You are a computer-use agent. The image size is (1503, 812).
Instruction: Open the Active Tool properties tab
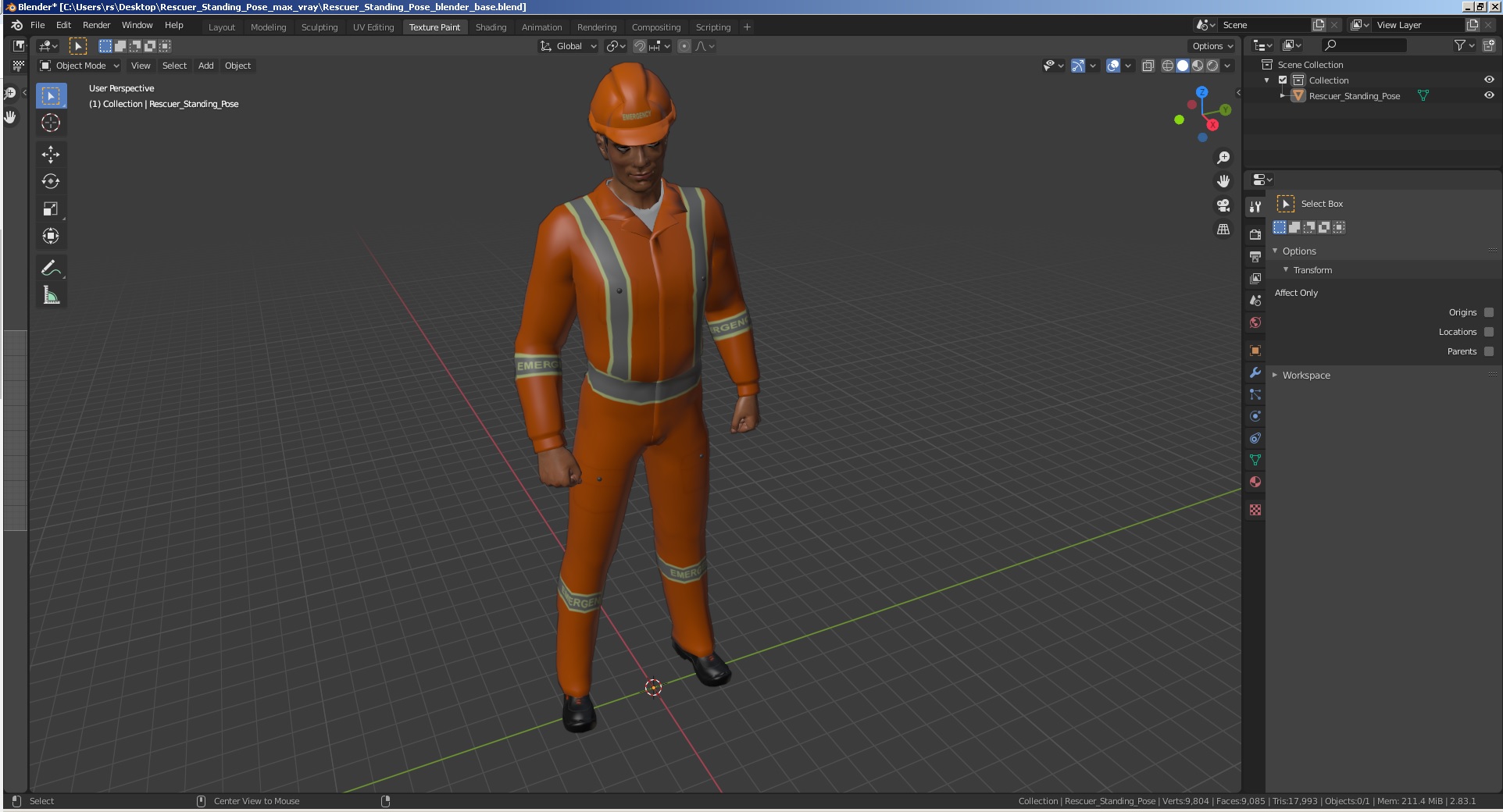1255,206
